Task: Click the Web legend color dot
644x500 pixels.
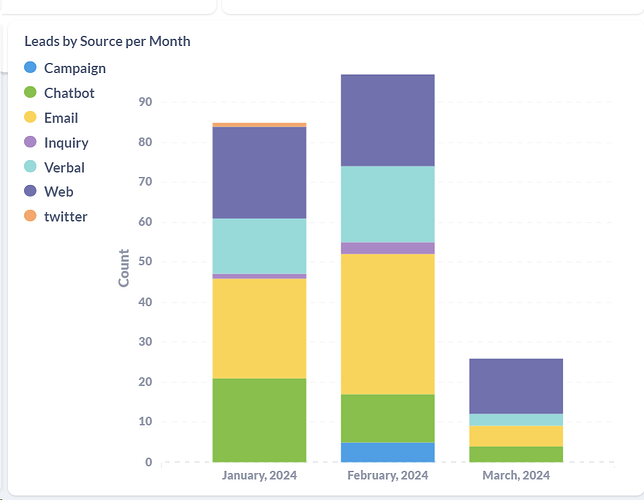Action: point(30,191)
